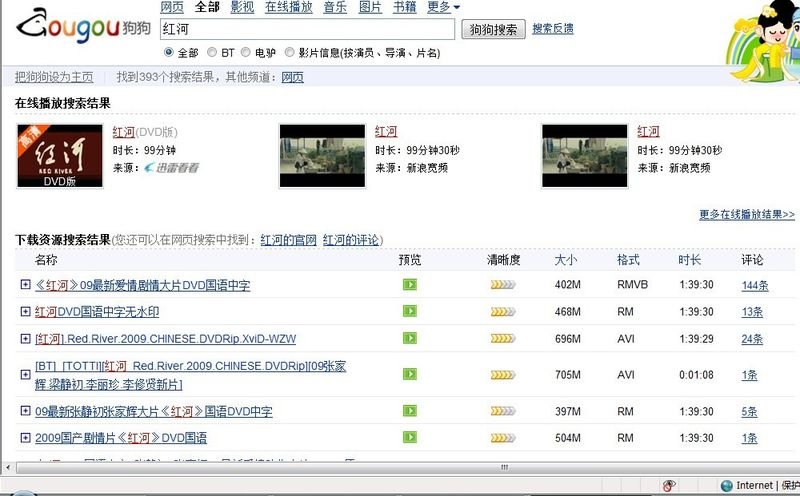Click the Internet zone globe icon
Viewport: 800px width, 496px height.
[x=727, y=485]
